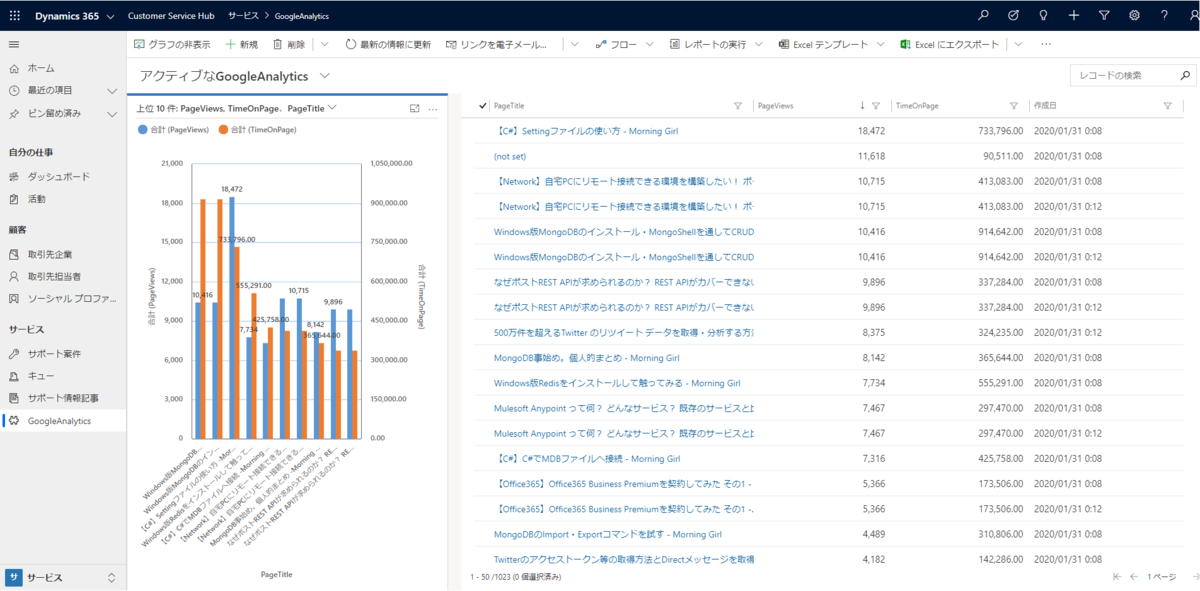Open サポート情報記事 in sidebar

[x=63, y=398]
